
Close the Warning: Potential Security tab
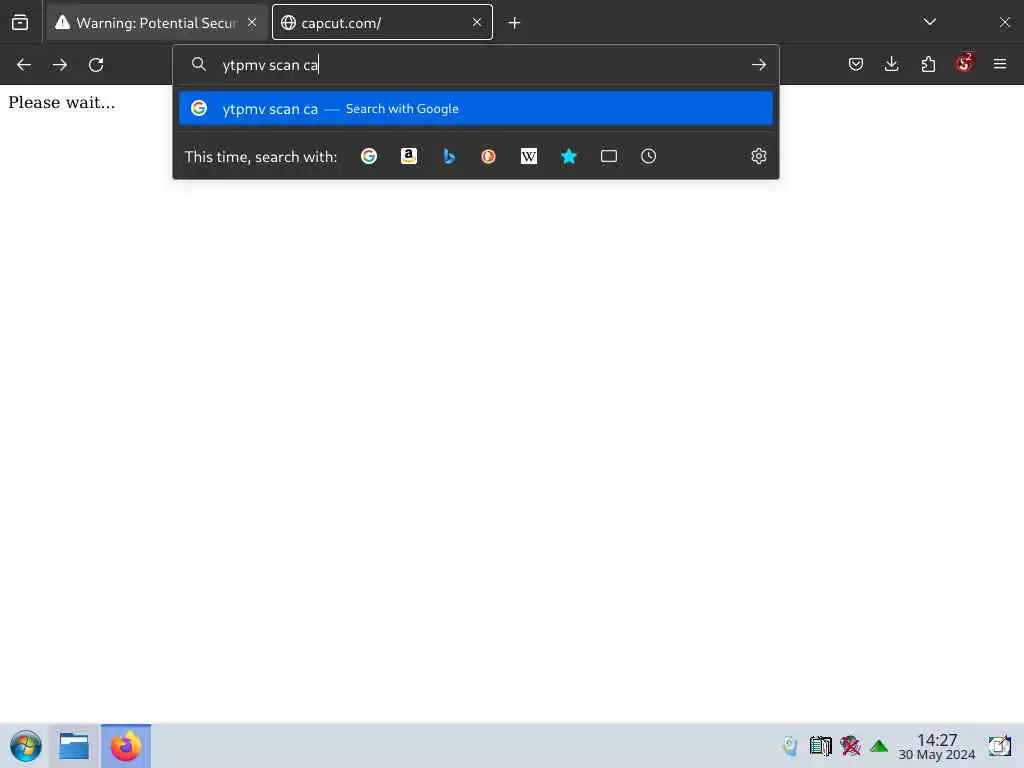[x=252, y=23]
